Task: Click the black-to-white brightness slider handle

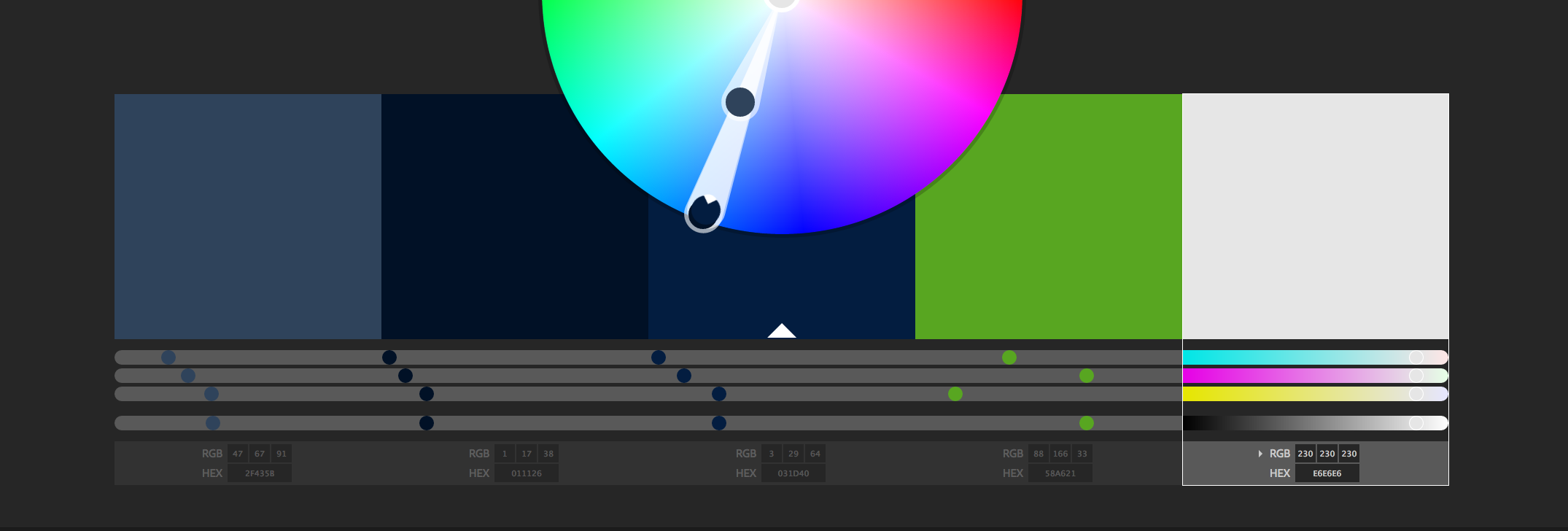Action: pyautogui.click(x=1416, y=423)
